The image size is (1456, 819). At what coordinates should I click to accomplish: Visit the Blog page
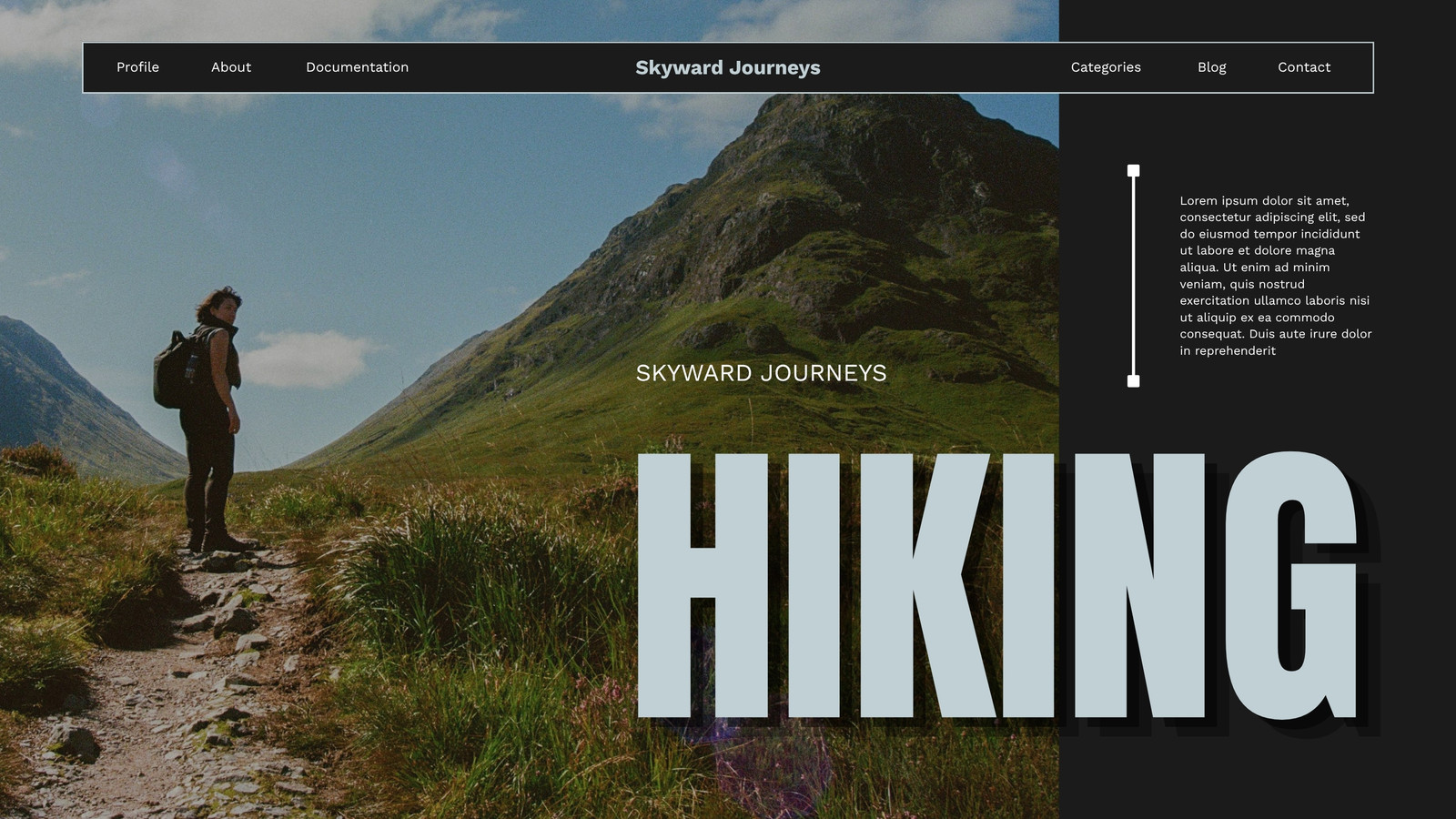coord(1211,67)
